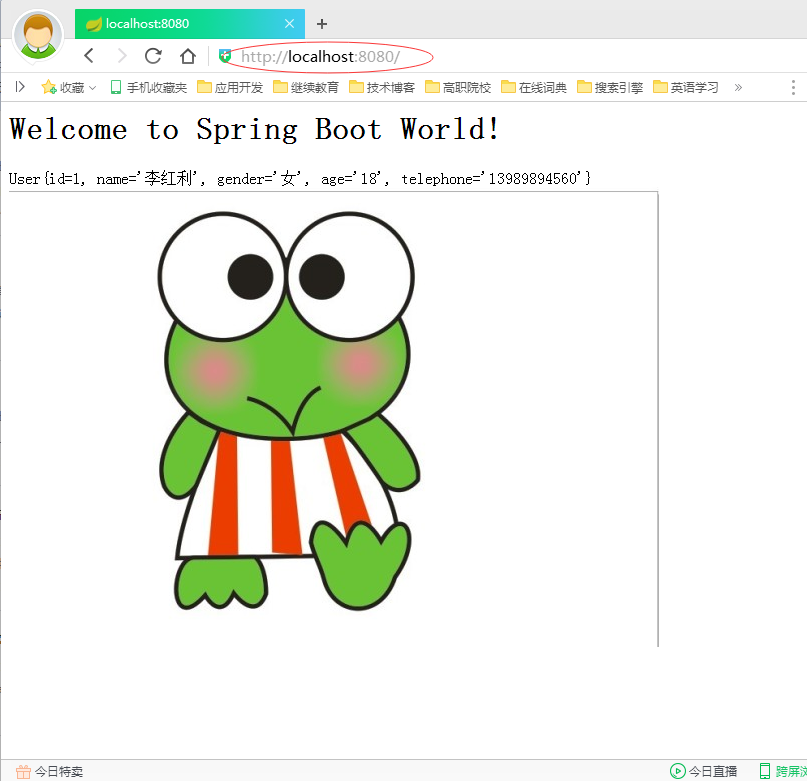The image size is (807, 781).
Task: Open the 技术博客 bookmark folder
Action: [382, 88]
